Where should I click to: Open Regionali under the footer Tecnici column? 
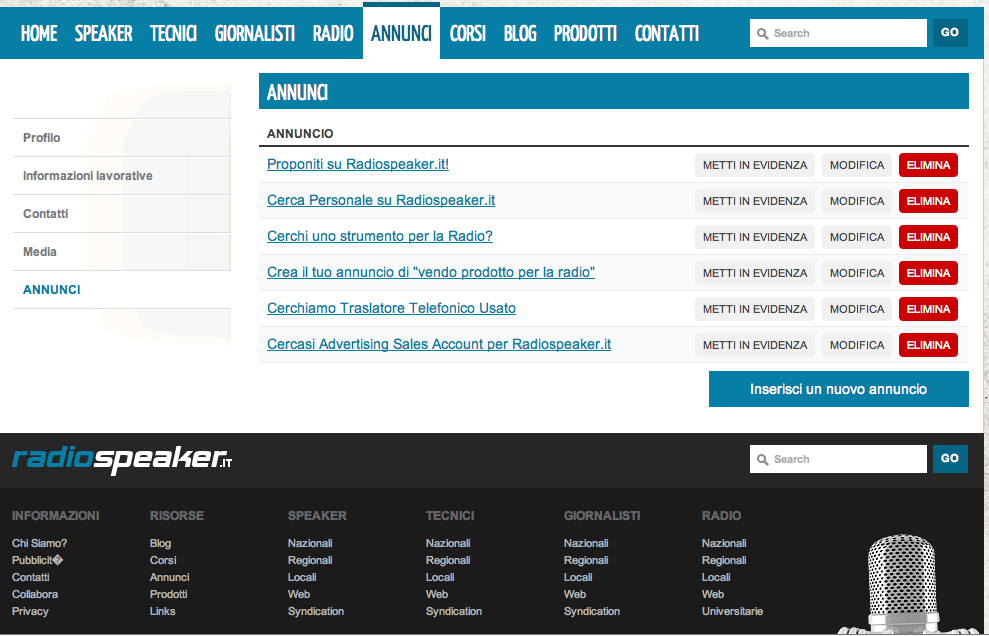pyautogui.click(x=448, y=560)
